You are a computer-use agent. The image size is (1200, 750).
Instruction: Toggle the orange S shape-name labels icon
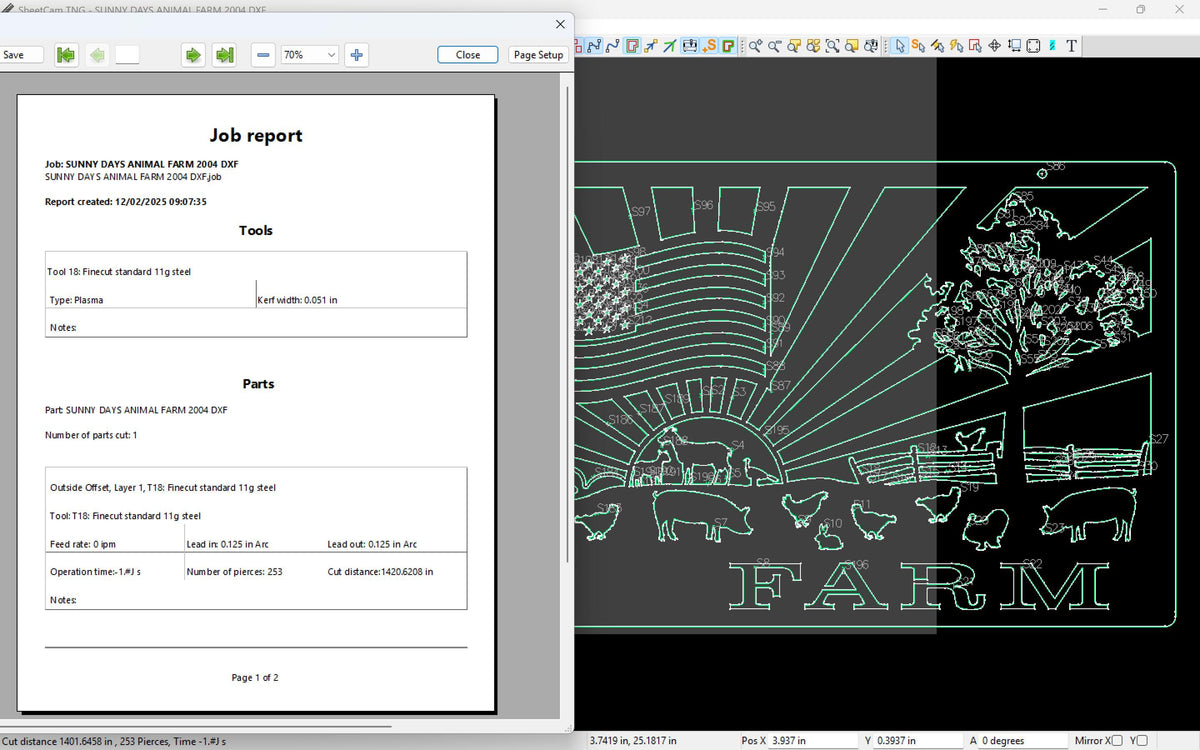[x=710, y=46]
